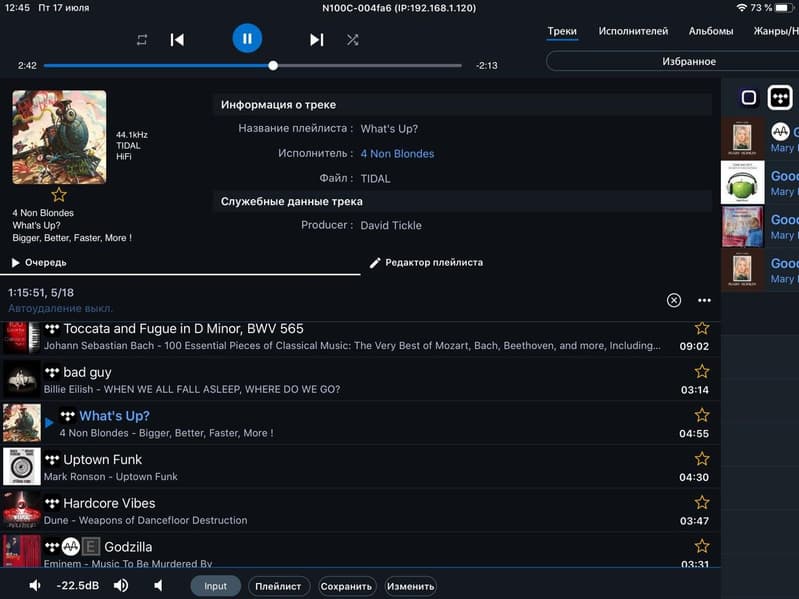
Task: Click the Изменить button
Action: point(411,586)
